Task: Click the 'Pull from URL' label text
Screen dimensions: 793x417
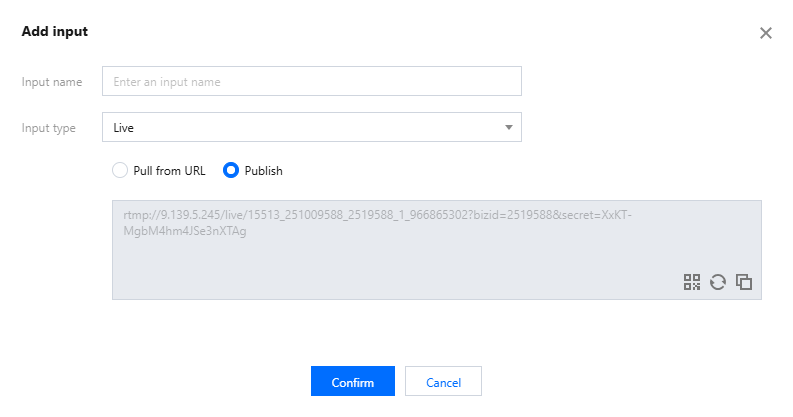Action: pos(169,171)
